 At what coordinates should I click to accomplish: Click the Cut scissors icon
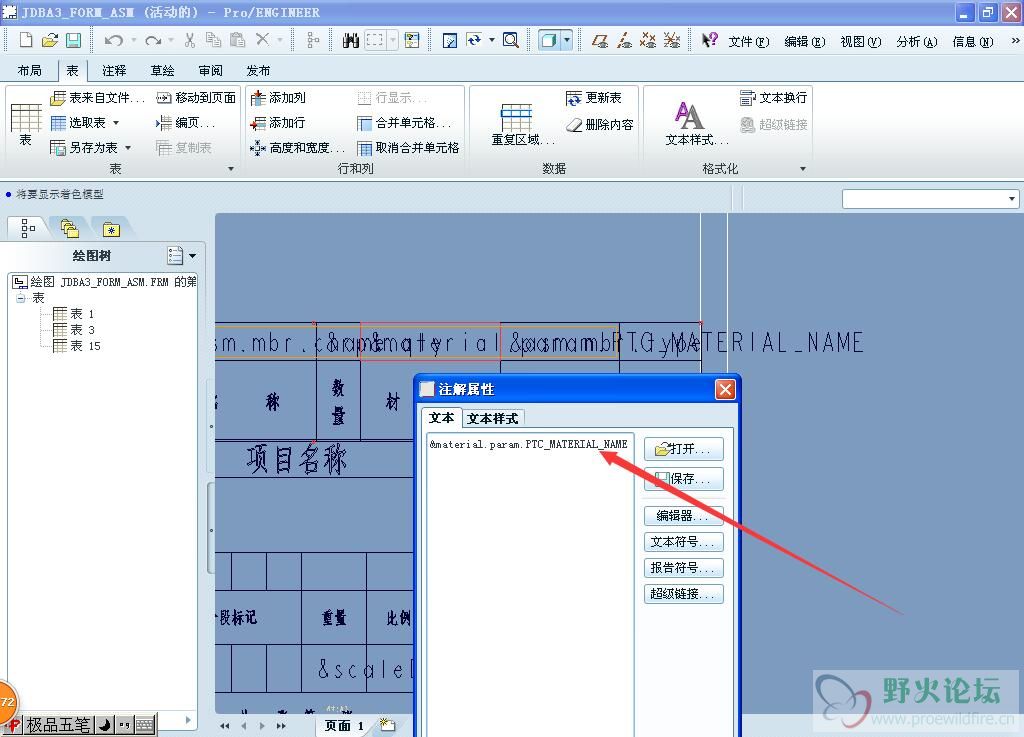point(189,40)
